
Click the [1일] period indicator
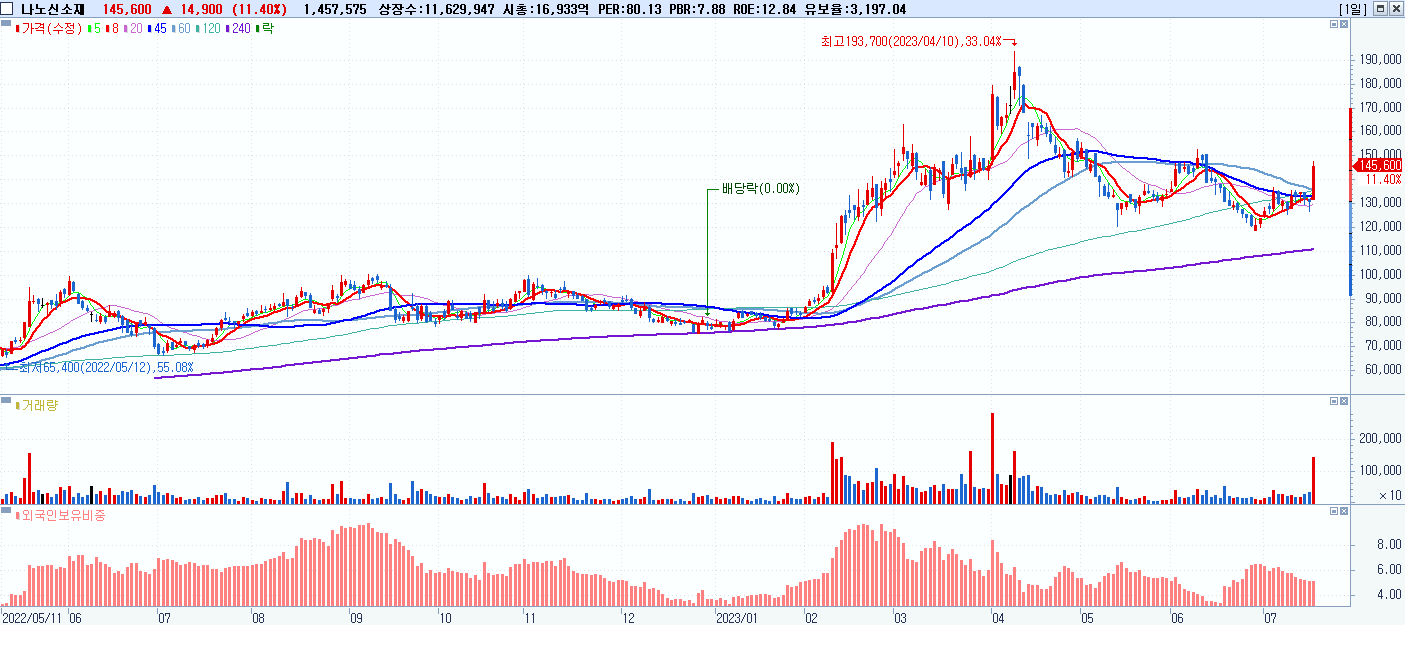tap(1353, 9)
